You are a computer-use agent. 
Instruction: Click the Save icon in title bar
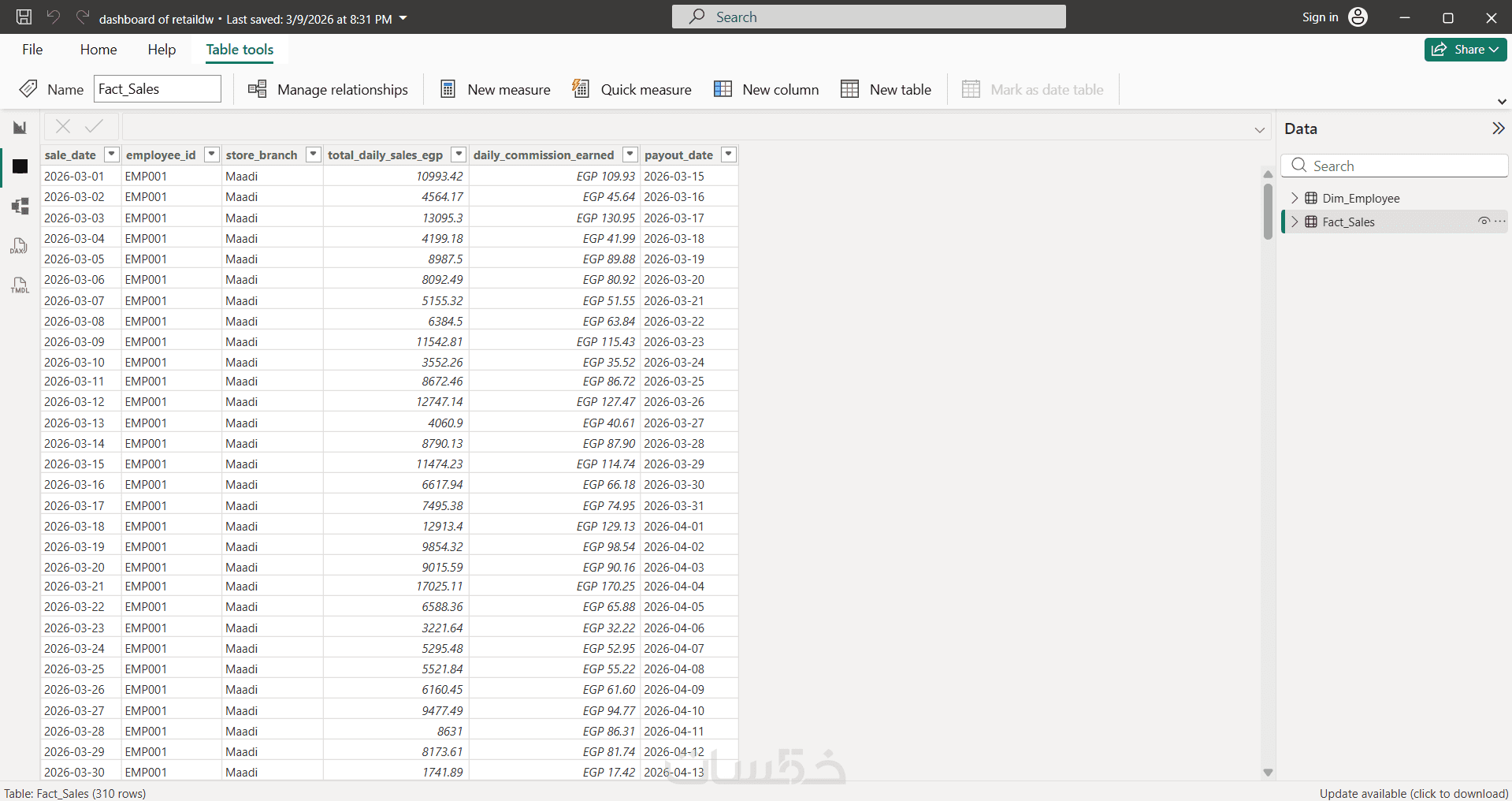(24, 17)
